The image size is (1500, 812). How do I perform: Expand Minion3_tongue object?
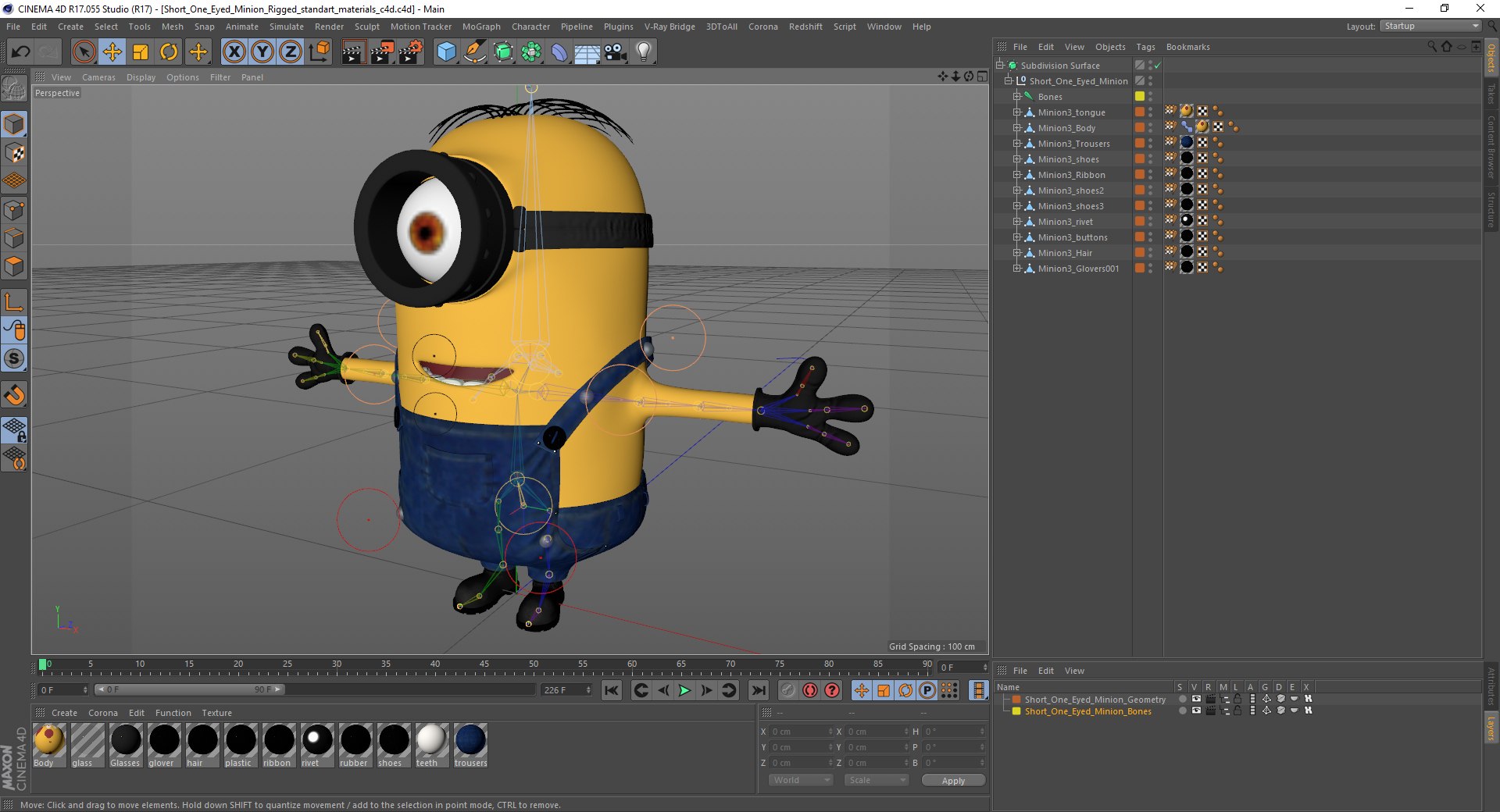pyautogui.click(x=1017, y=112)
